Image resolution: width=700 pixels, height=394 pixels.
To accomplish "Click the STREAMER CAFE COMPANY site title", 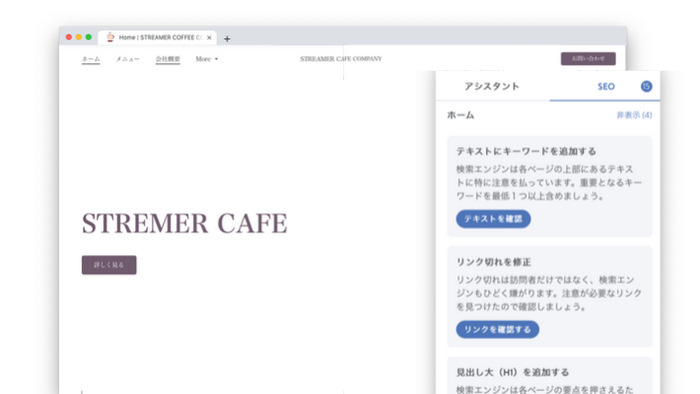I will [341, 59].
